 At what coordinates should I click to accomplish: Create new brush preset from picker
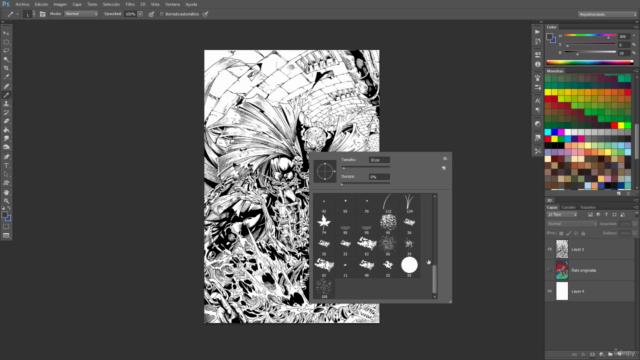(444, 168)
